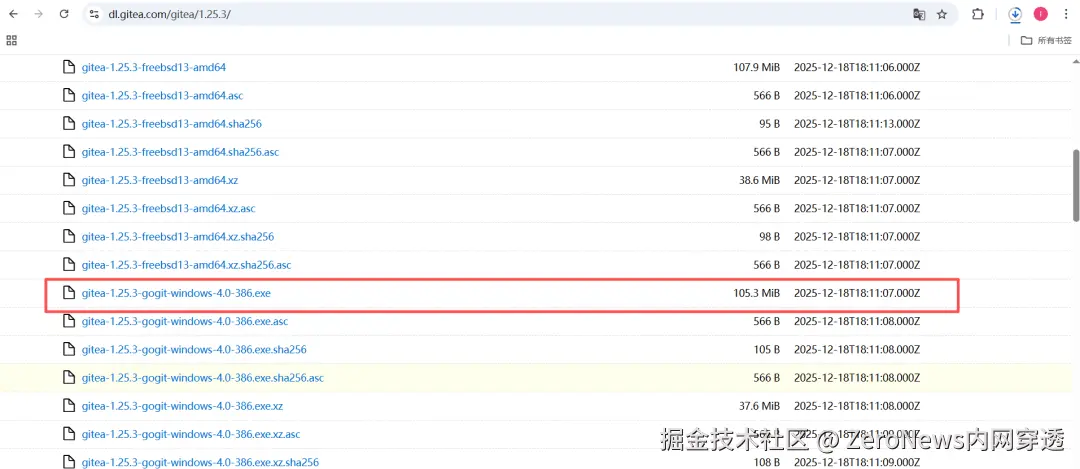Image resolution: width=1080 pixels, height=469 pixels.
Task: View site information icon in address bar
Action: 95,14
